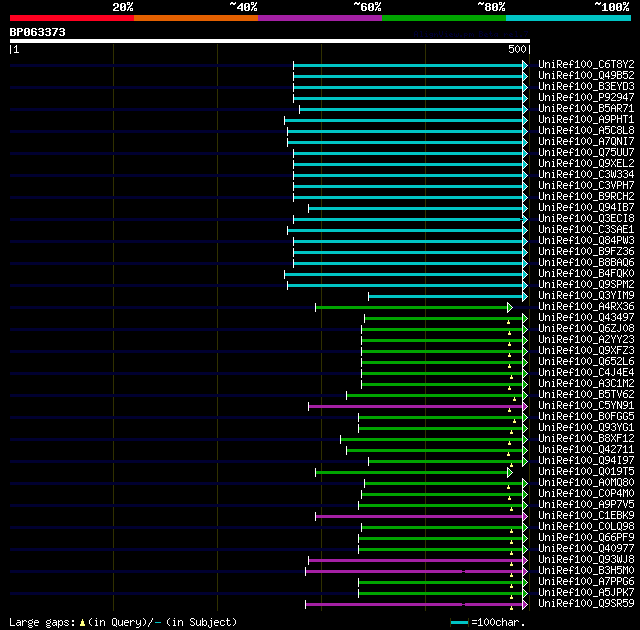Select the UniRef100_A7QNI7 label
The width and height of the screenshot is (640, 630).
586,142
